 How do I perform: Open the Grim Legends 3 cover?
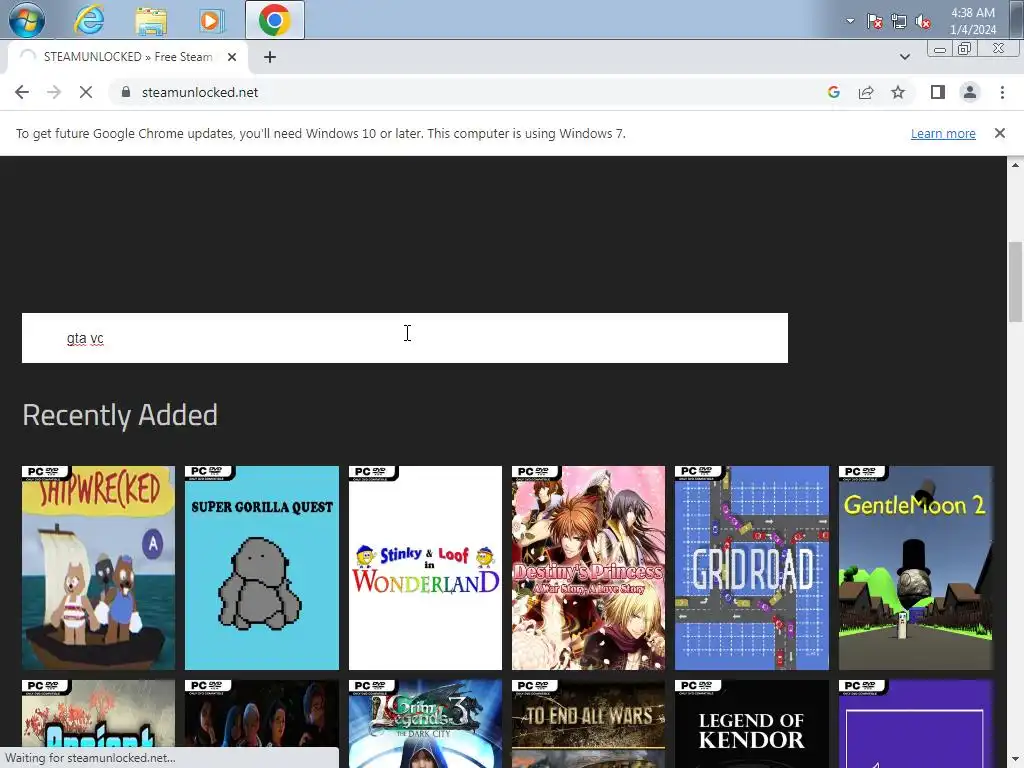(x=425, y=724)
